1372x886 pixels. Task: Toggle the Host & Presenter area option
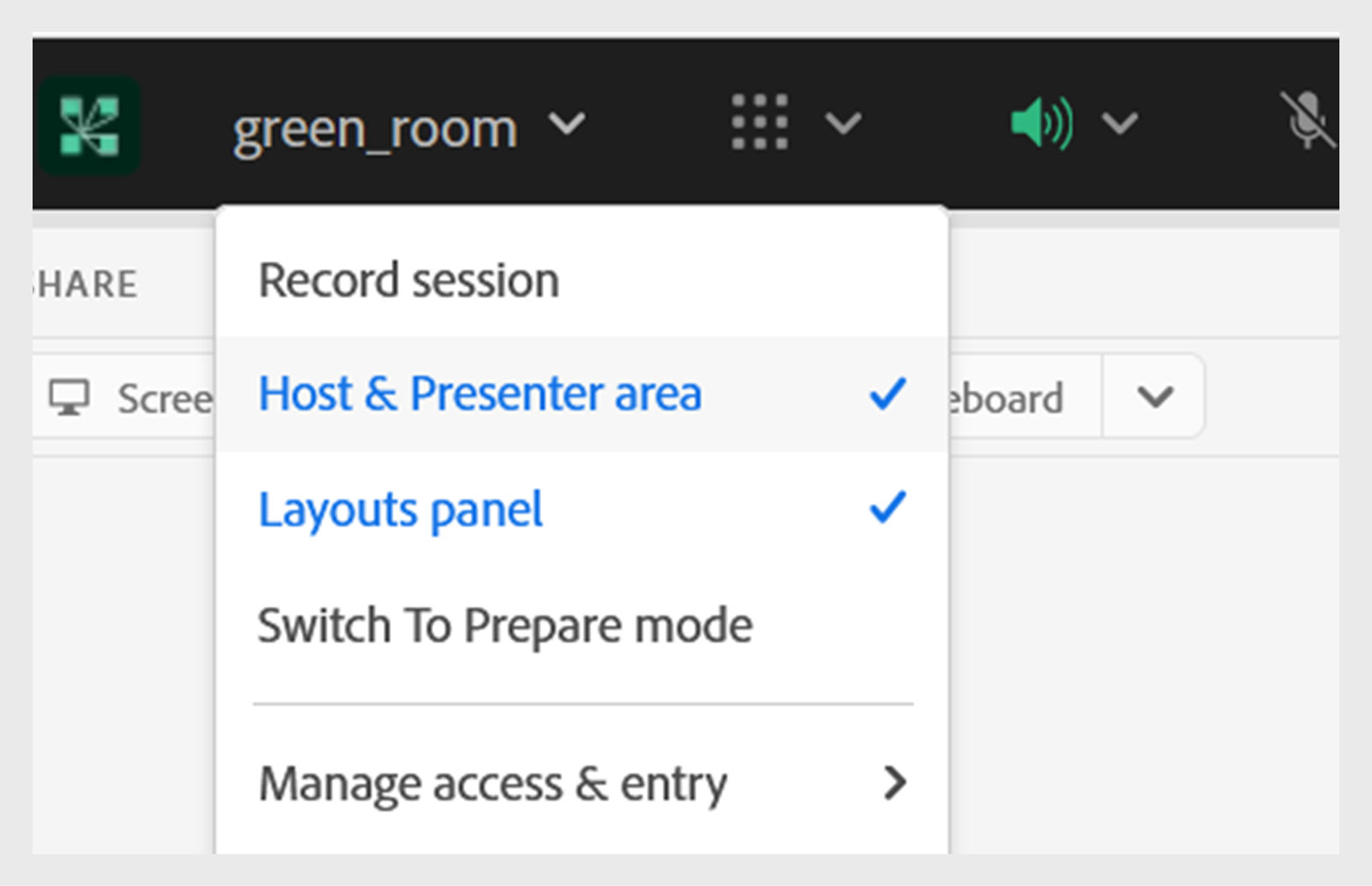click(x=480, y=395)
